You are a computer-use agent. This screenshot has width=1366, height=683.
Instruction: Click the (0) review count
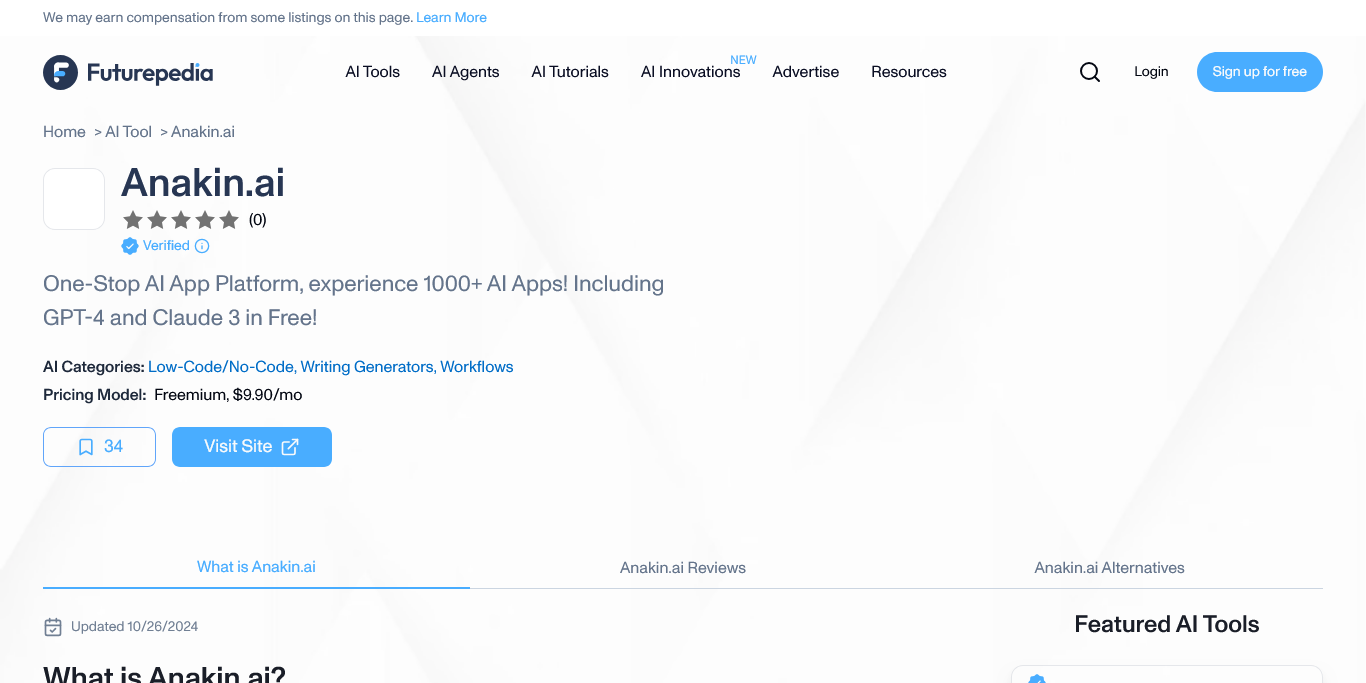258,220
